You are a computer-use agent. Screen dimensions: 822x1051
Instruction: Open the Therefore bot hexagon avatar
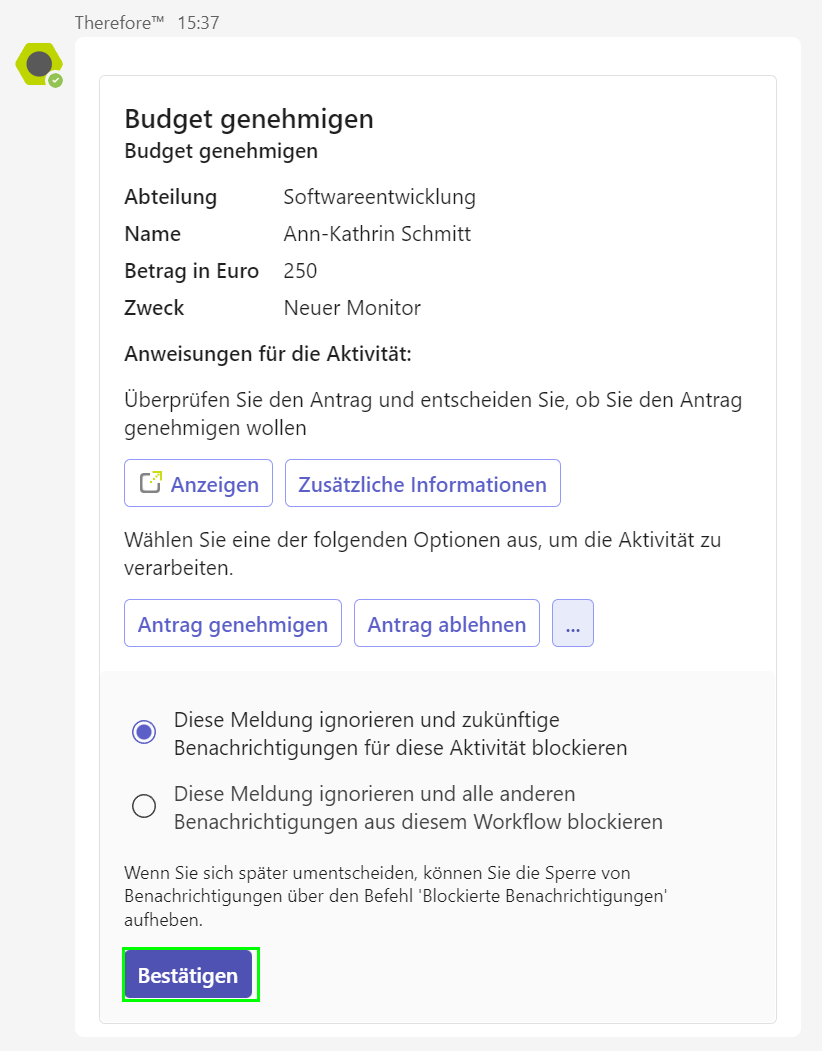point(39,64)
